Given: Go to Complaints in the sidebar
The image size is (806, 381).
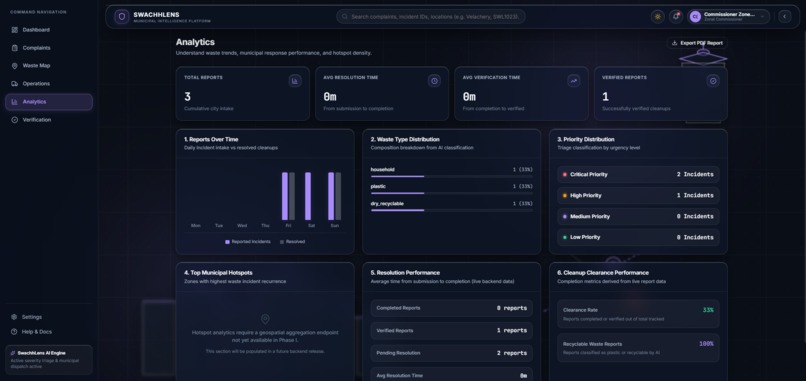Looking at the screenshot, I should coord(49,48).
